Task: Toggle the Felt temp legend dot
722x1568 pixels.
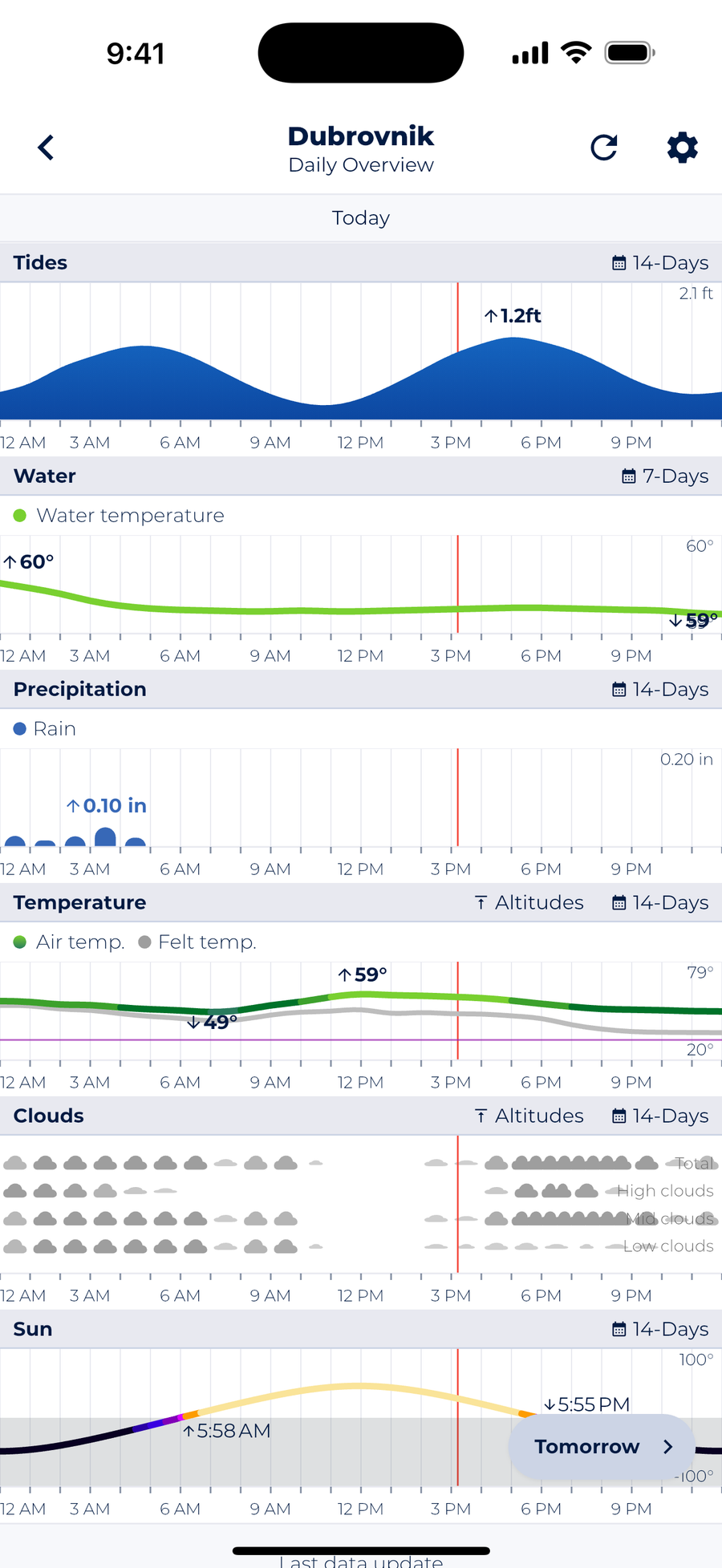Action: click(x=144, y=942)
